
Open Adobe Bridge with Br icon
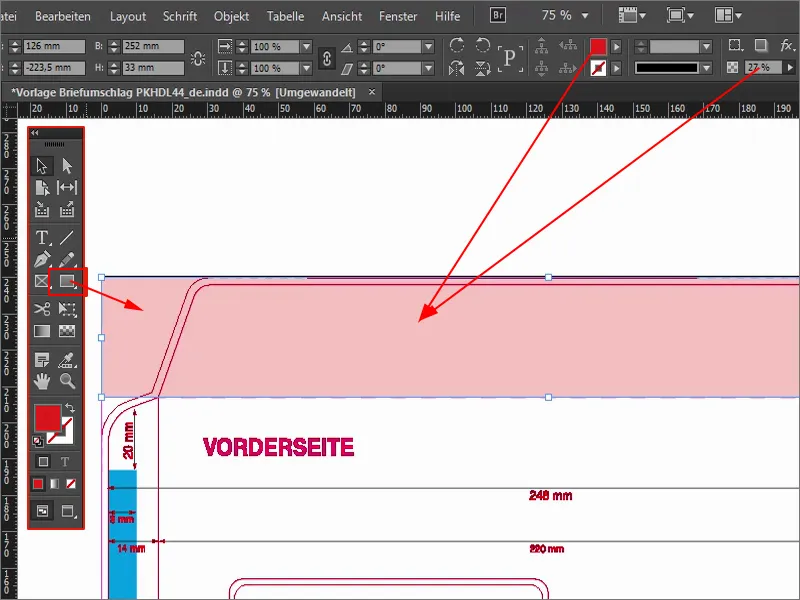click(498, 15)
